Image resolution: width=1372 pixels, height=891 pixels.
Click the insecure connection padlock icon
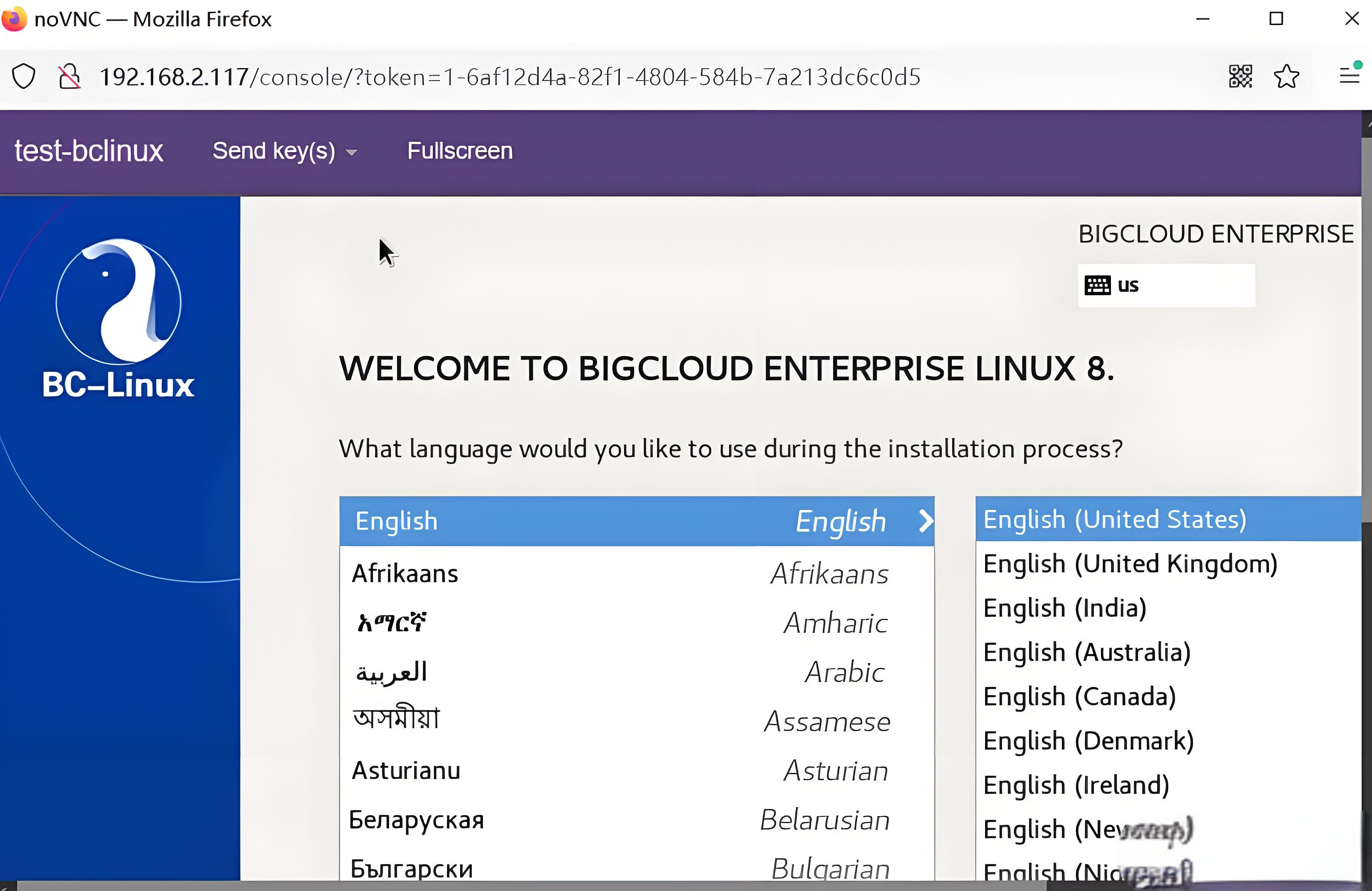point(69,77)
